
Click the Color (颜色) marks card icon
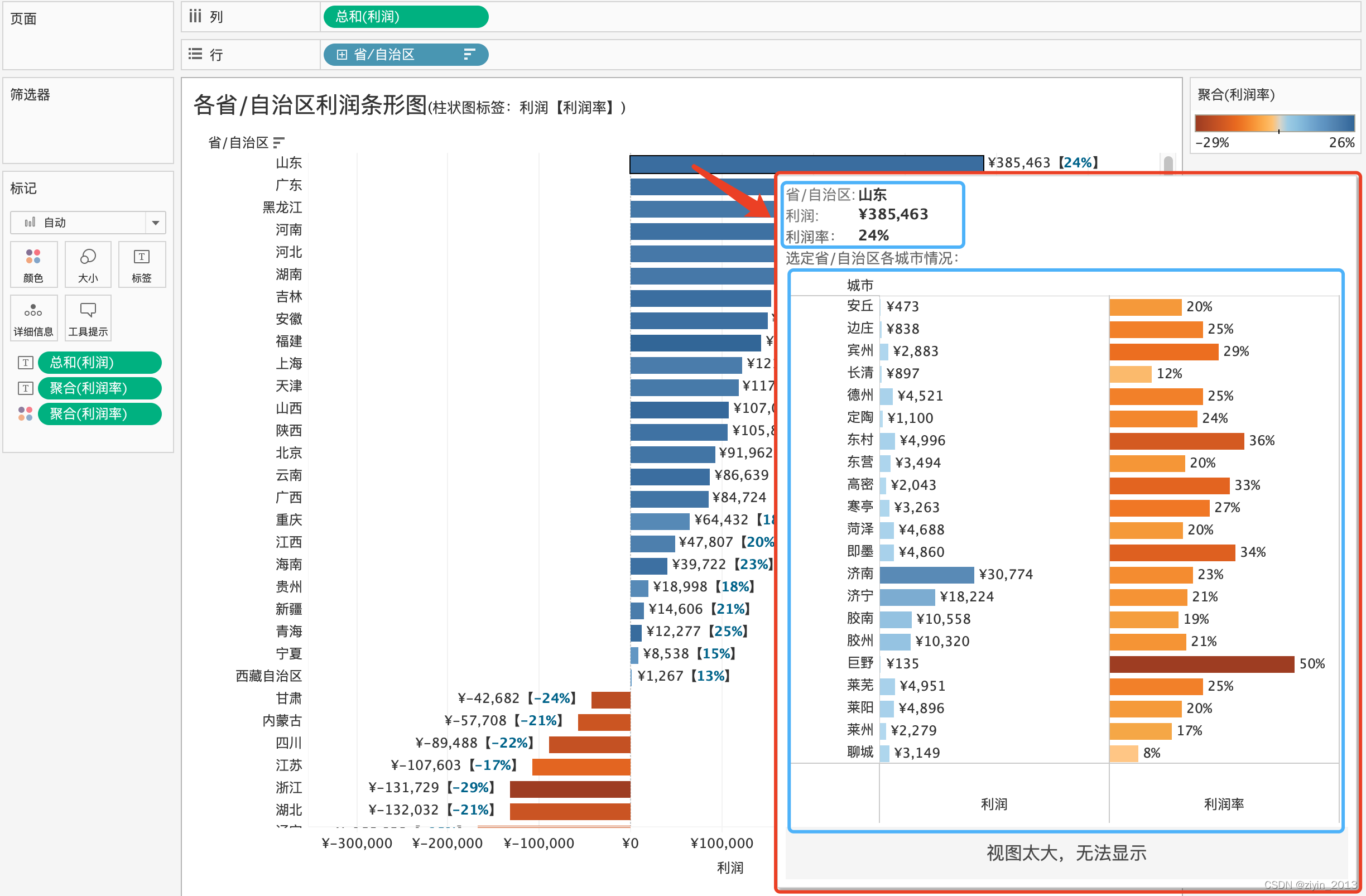(33, 264)
